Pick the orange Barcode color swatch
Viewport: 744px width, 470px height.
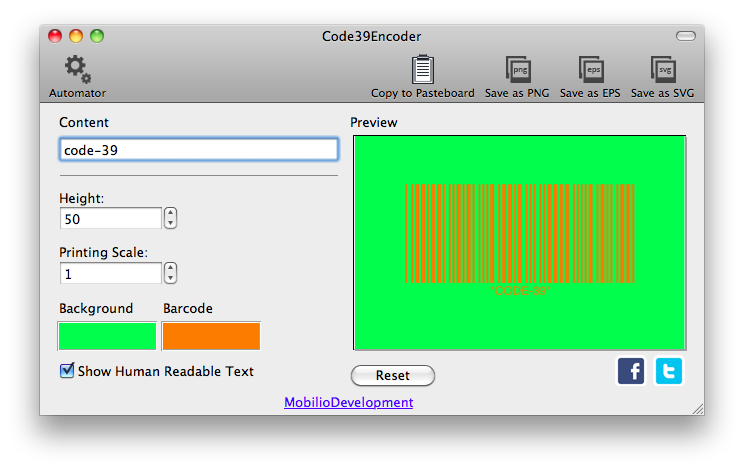point(211,336)
